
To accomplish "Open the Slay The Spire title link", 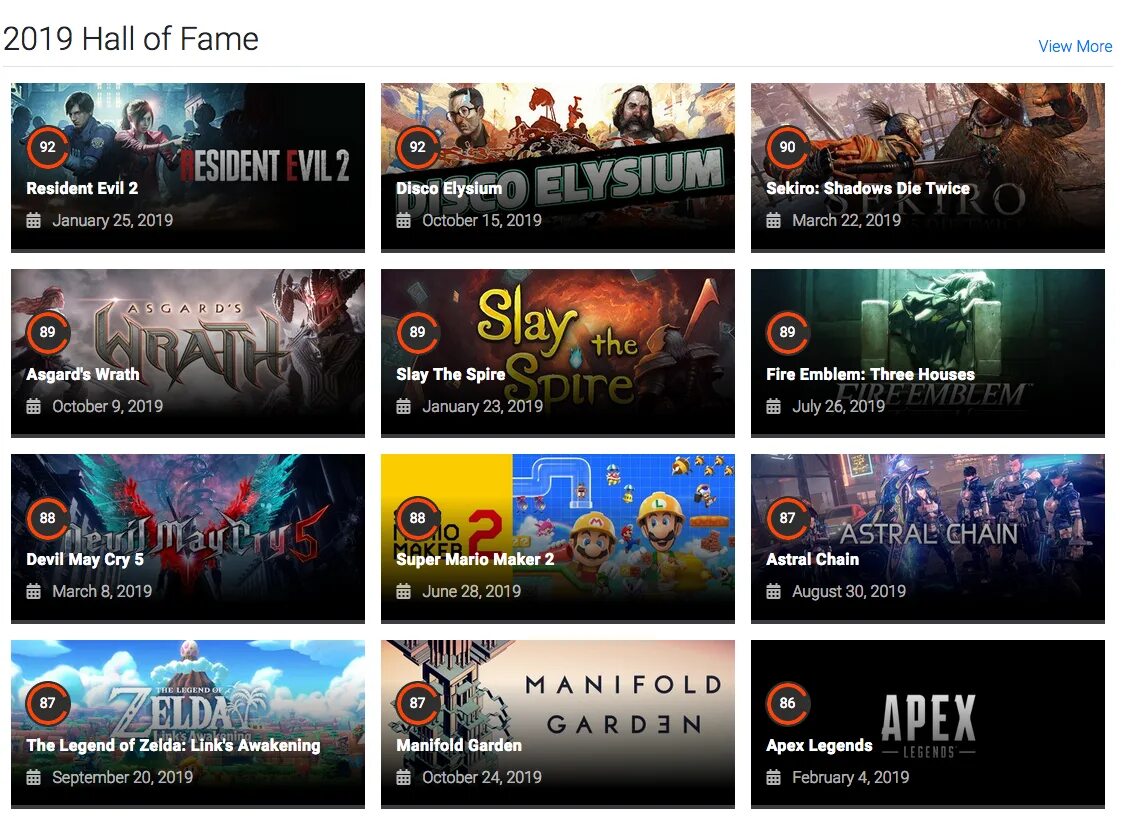I will tap(450, 374).
